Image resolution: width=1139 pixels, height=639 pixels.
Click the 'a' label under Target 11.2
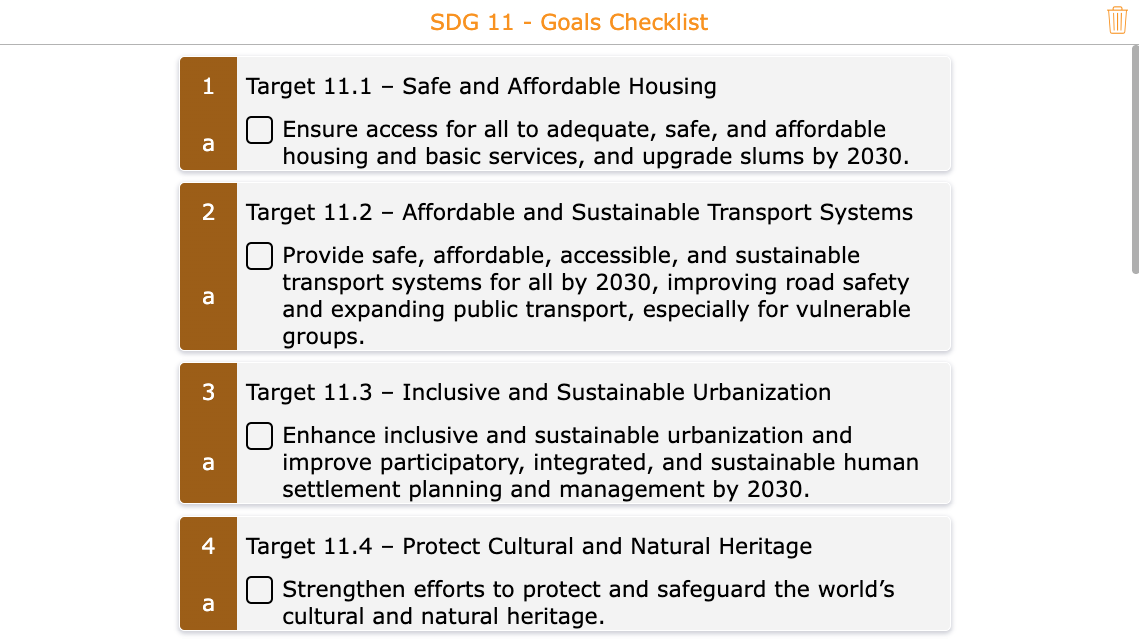pyautogui.click(x=208, y=296)
